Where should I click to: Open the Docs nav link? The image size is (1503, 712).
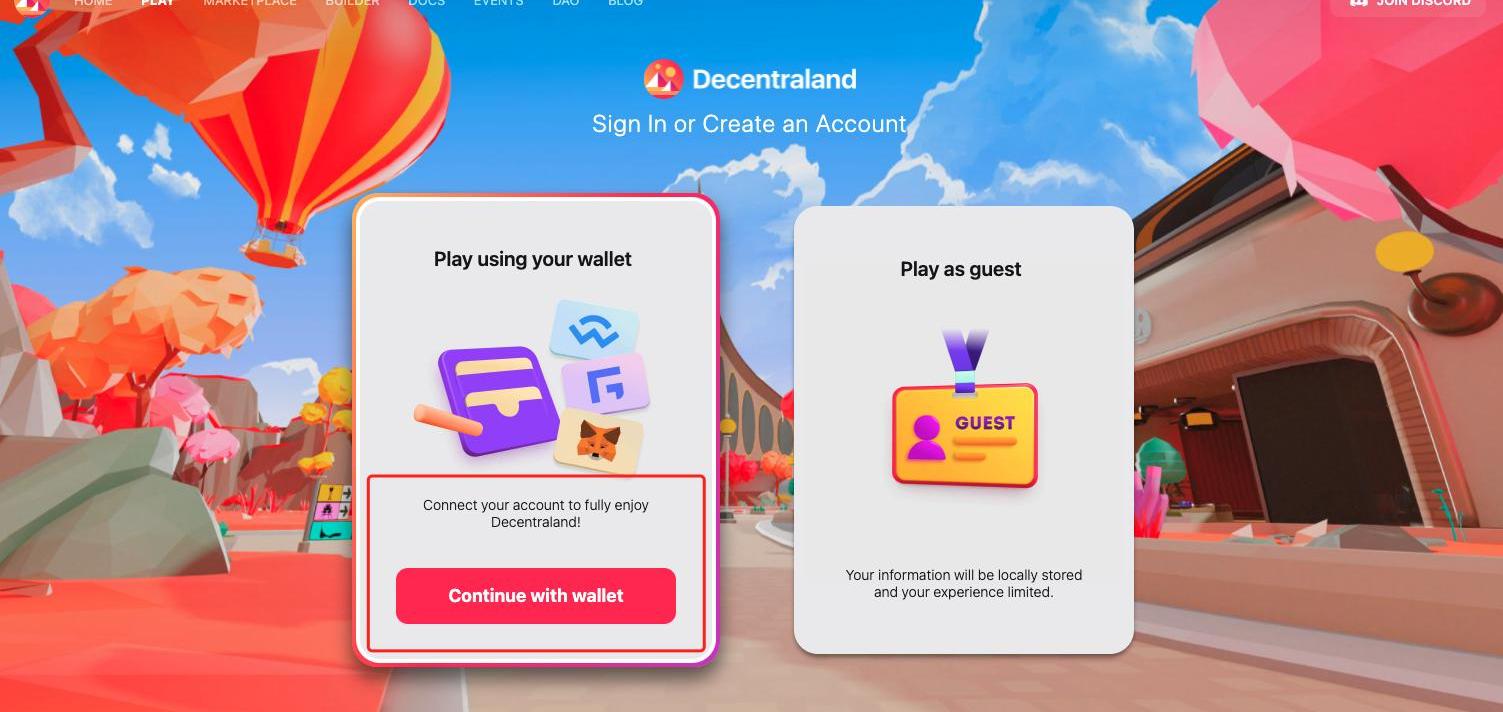coord(427,3)
